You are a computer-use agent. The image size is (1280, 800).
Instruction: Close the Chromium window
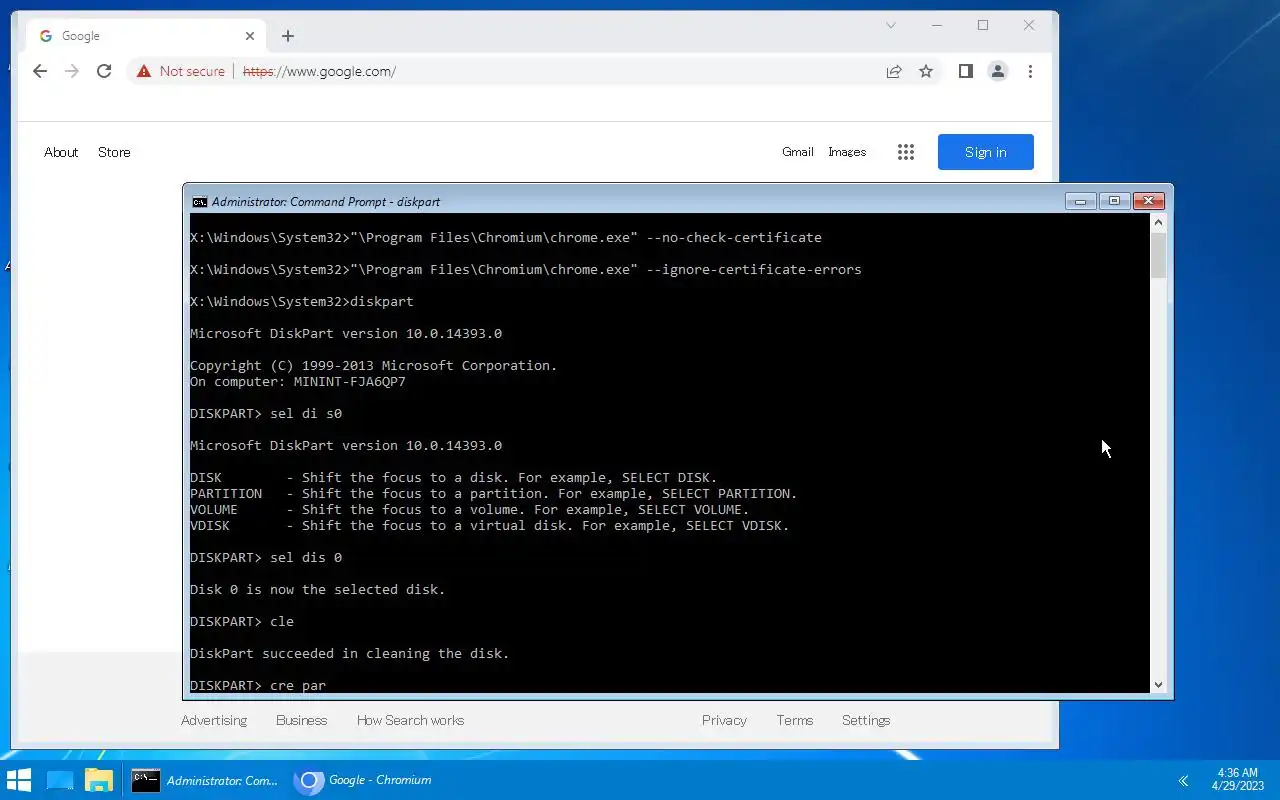pos(1029,25)
